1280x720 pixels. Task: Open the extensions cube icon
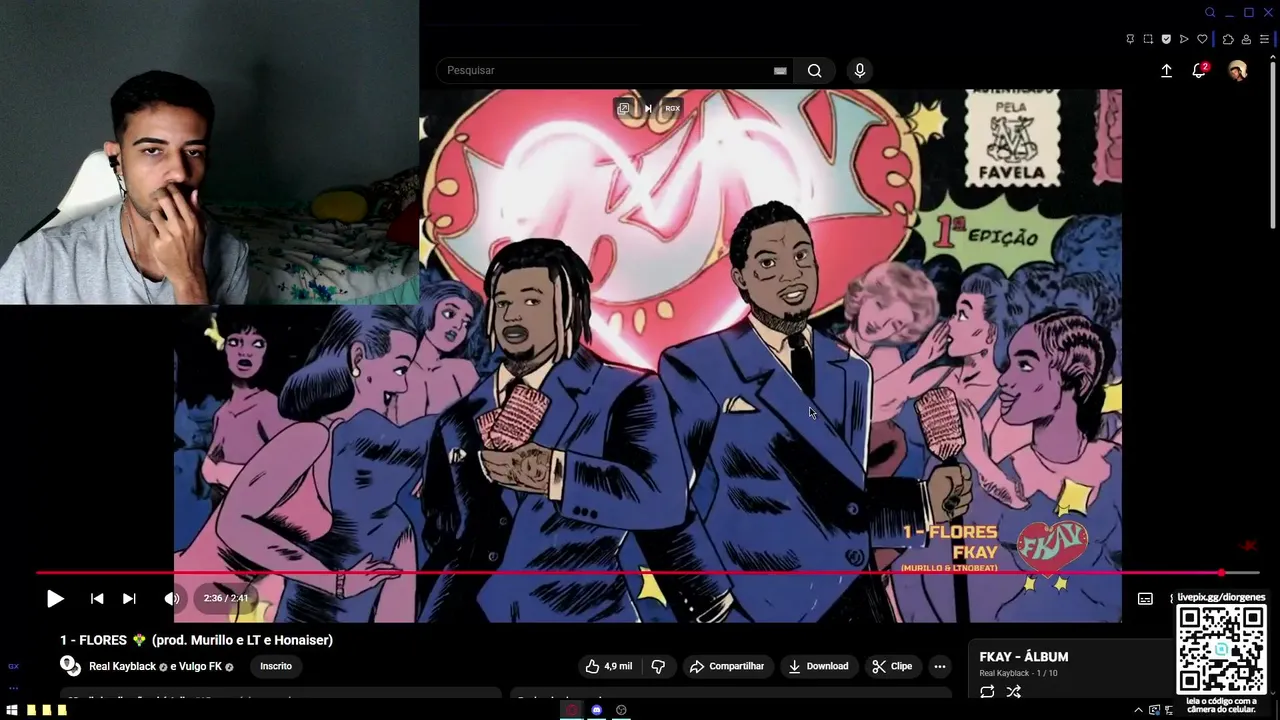(x=1228, y=39)
